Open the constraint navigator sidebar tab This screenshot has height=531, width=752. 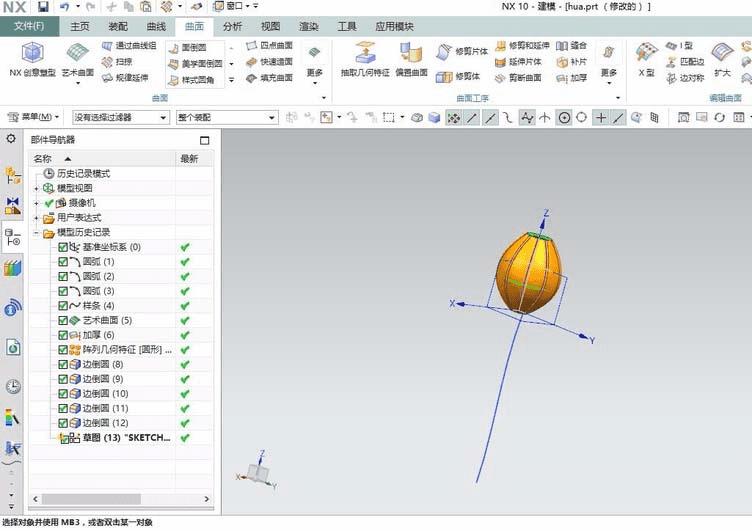pos(12,205)
